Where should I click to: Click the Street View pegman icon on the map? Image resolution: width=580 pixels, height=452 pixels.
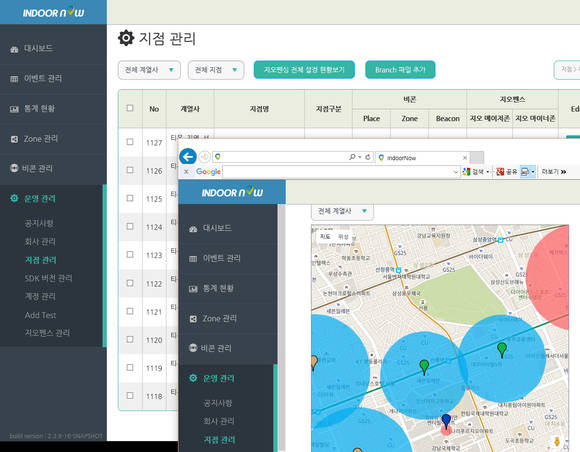557,441
